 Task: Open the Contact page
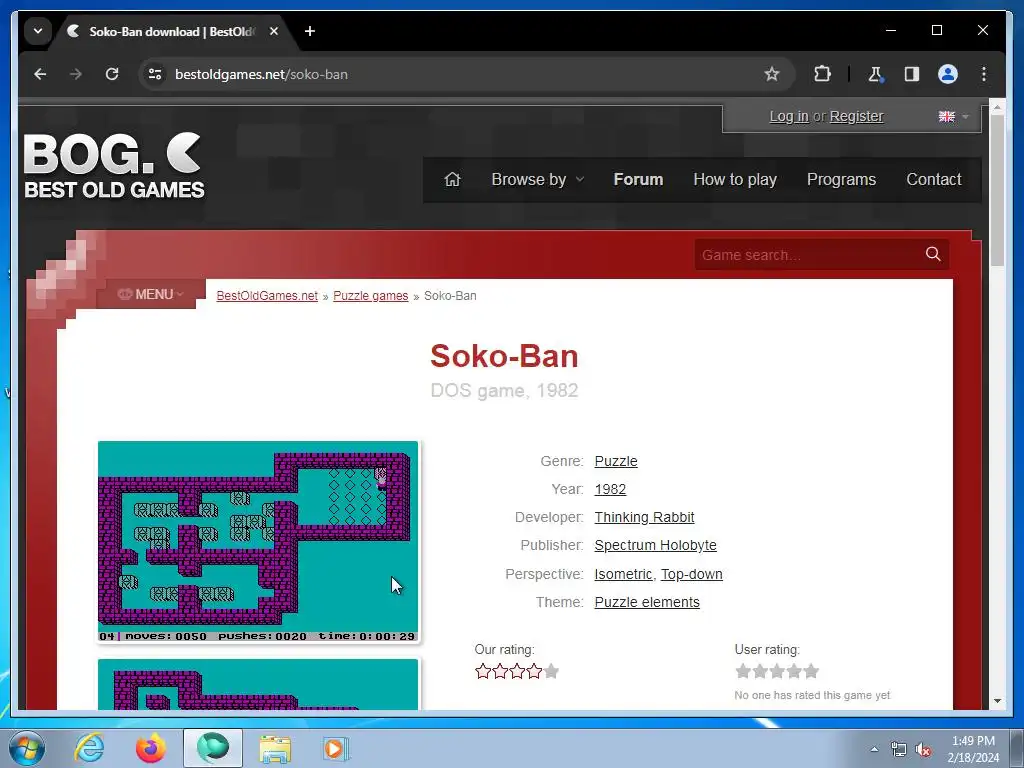[933, 180]
